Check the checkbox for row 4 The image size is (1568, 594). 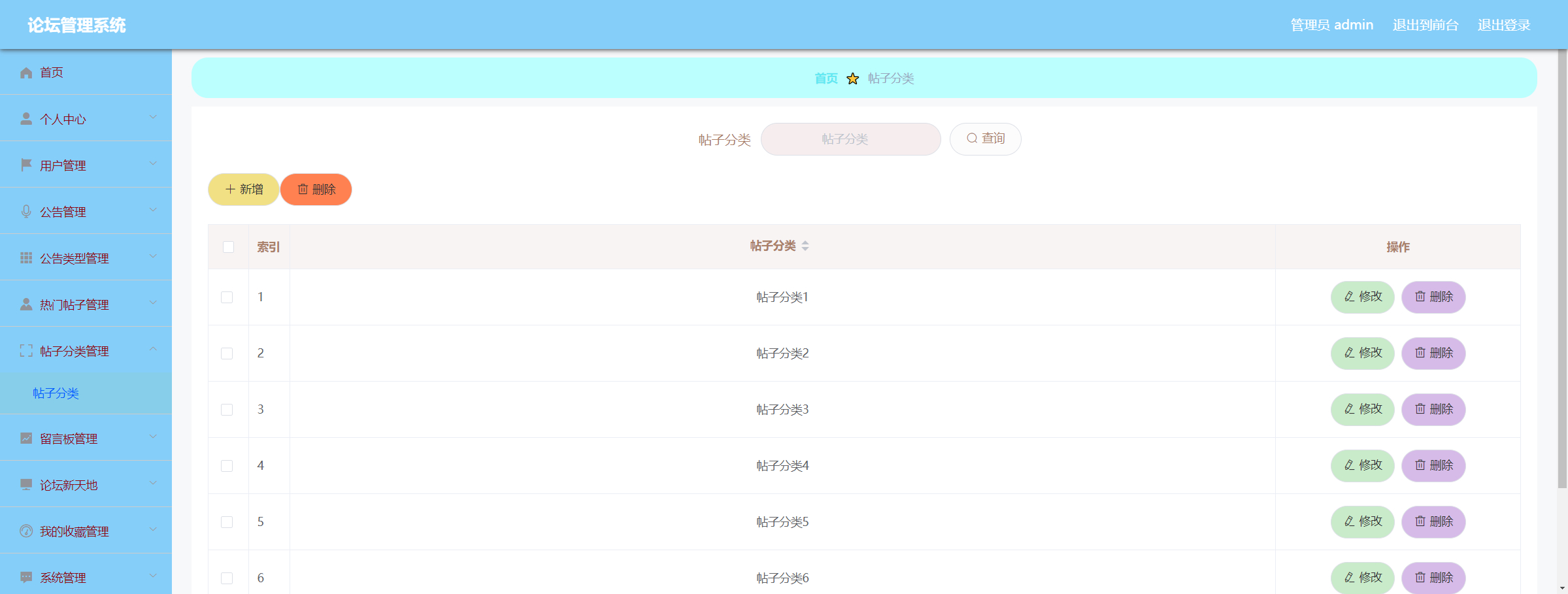[x=227, y=466]
